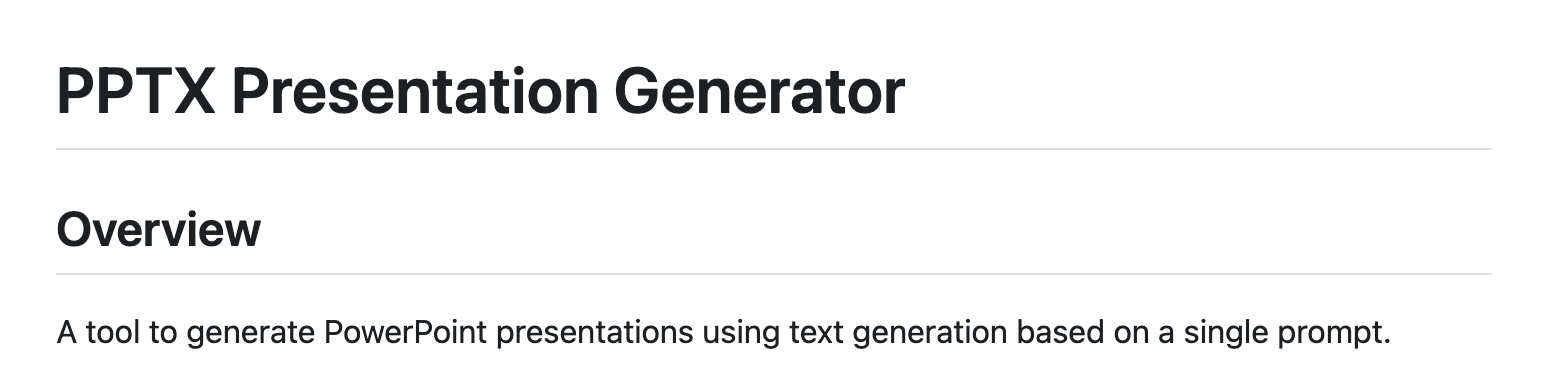Viewport: 1552px width, 378px height.
Task: Click the leading A of the description sentence
Action: pyautogui.click(x=67, y=332)
